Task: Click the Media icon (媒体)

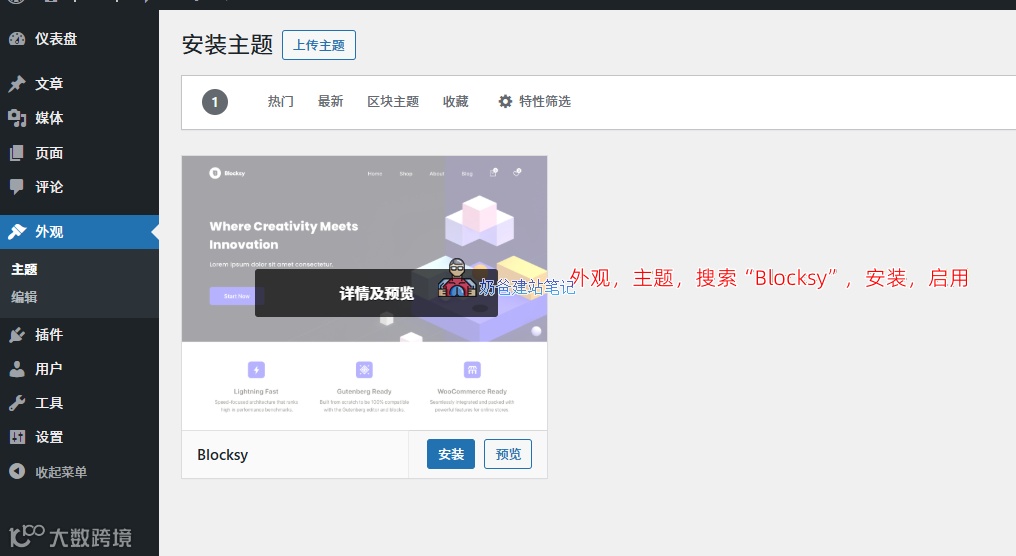Action: click(17, 118)
